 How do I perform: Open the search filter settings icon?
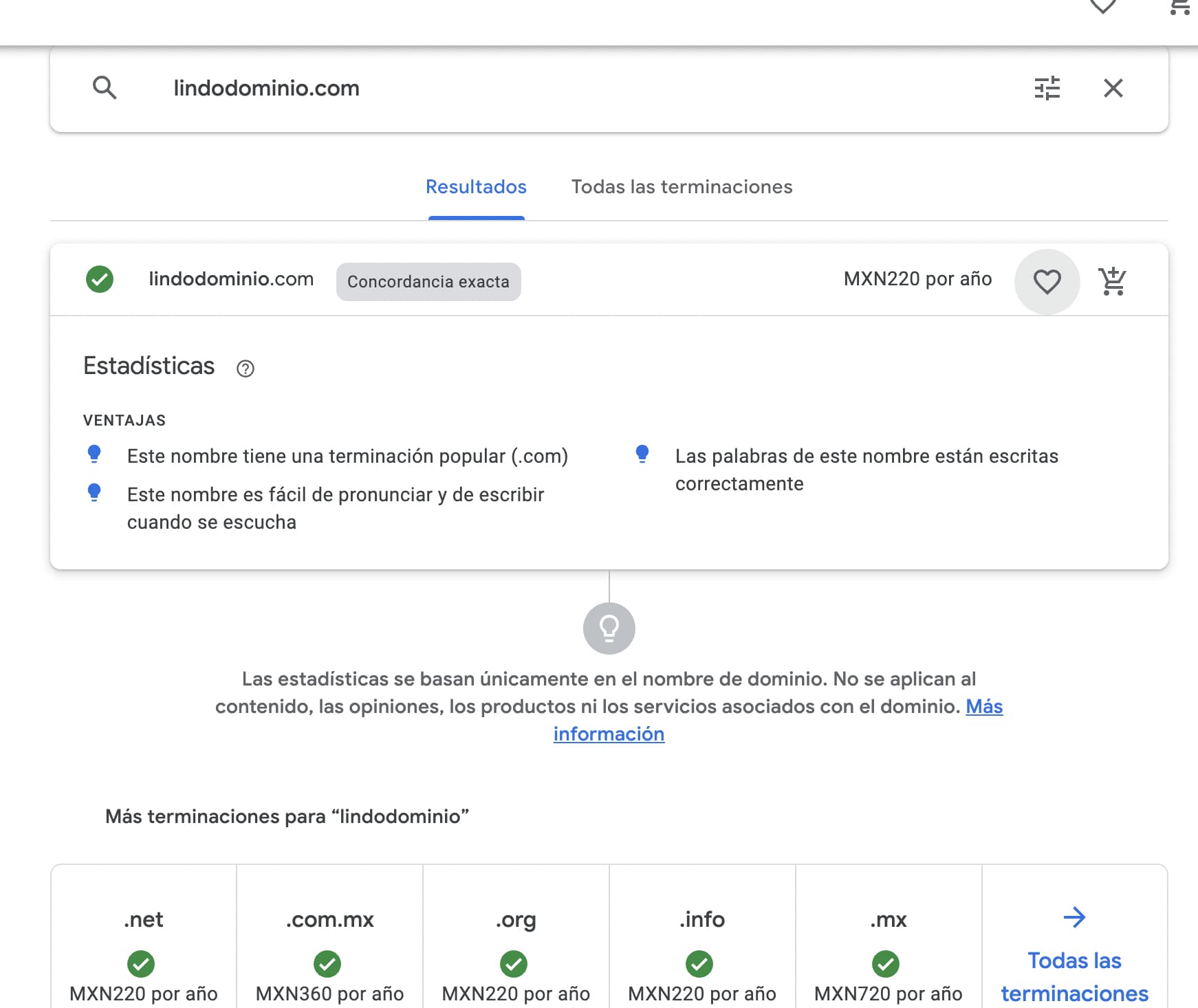coord(1047,88)
